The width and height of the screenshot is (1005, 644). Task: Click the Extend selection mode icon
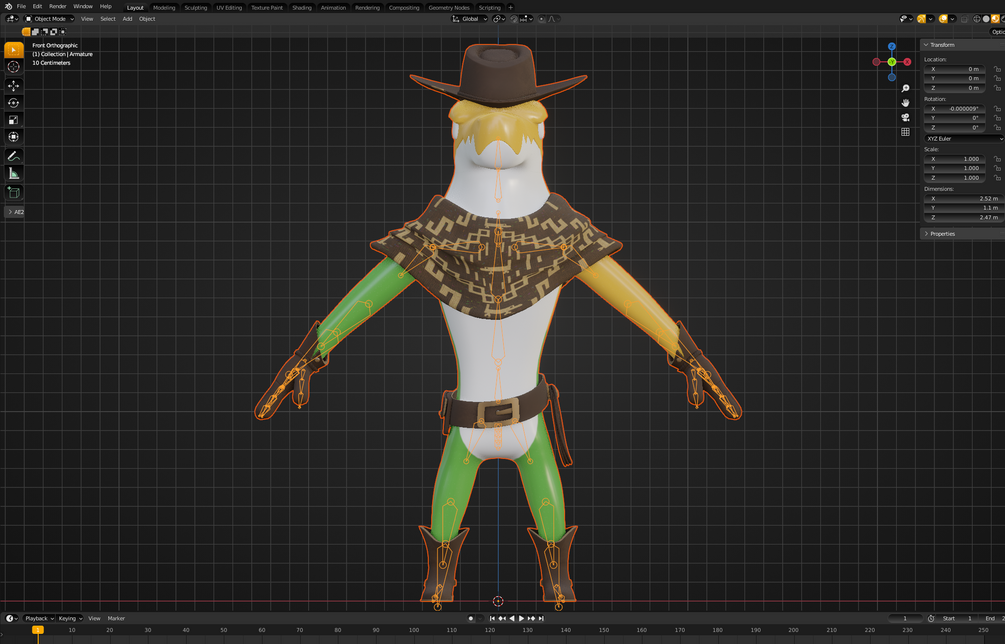35,32
